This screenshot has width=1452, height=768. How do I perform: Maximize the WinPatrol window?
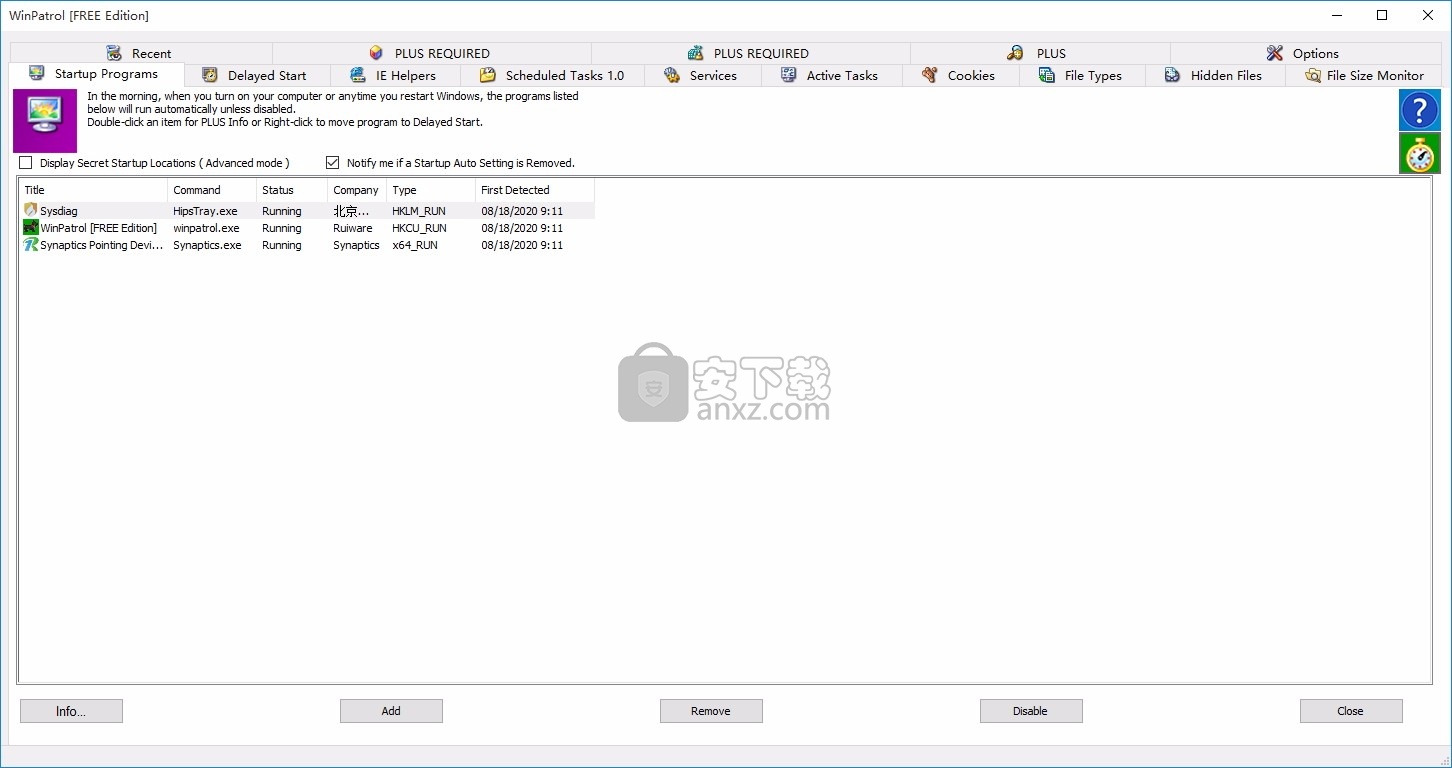(x=1382, y=15)
